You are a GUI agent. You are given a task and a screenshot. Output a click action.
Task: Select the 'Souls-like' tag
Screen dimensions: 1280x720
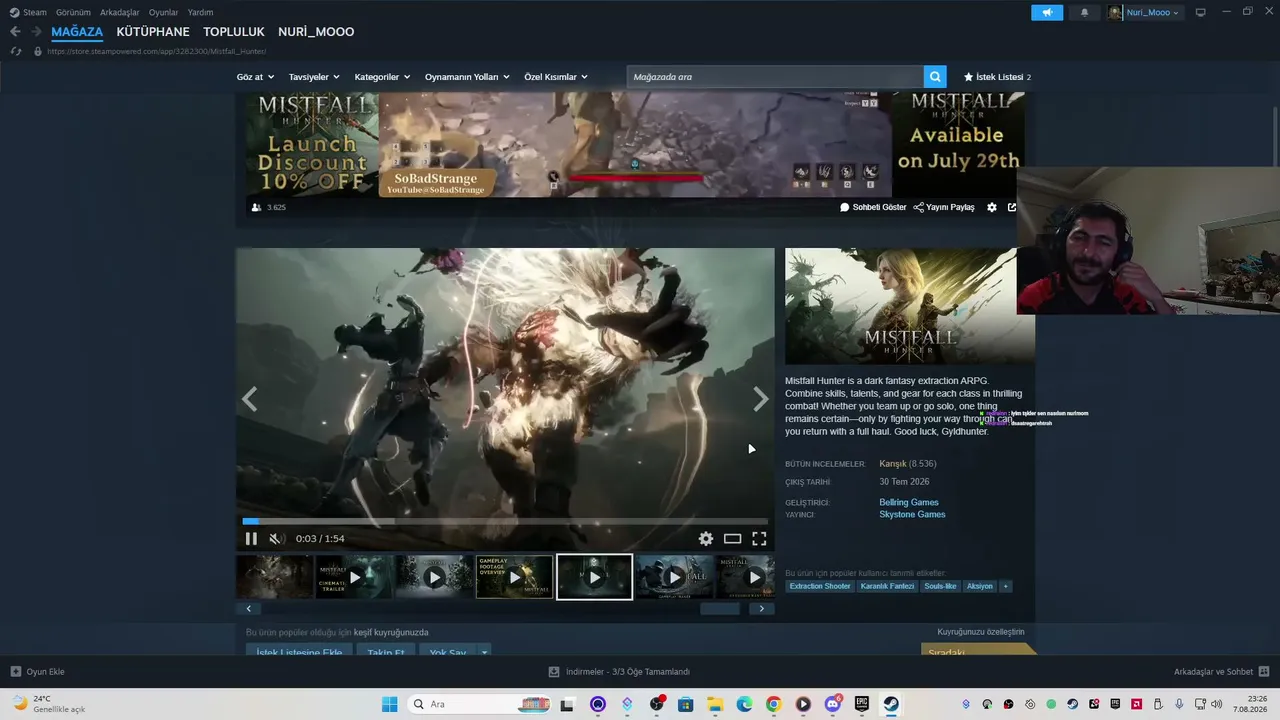coord(940,586)
